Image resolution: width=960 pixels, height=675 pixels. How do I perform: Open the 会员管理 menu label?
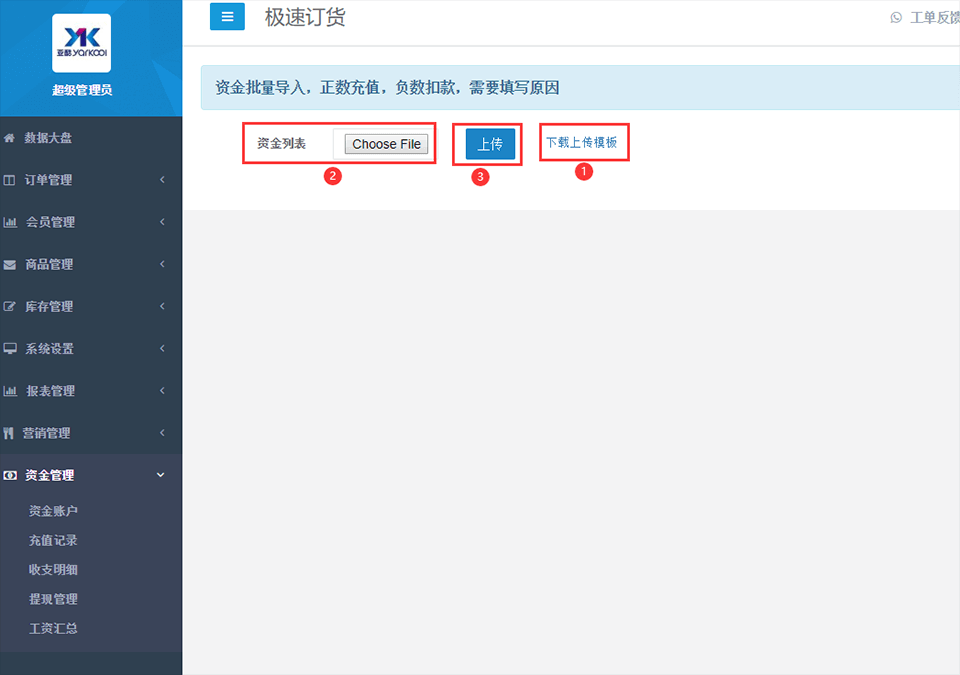[x=50, y=222]
